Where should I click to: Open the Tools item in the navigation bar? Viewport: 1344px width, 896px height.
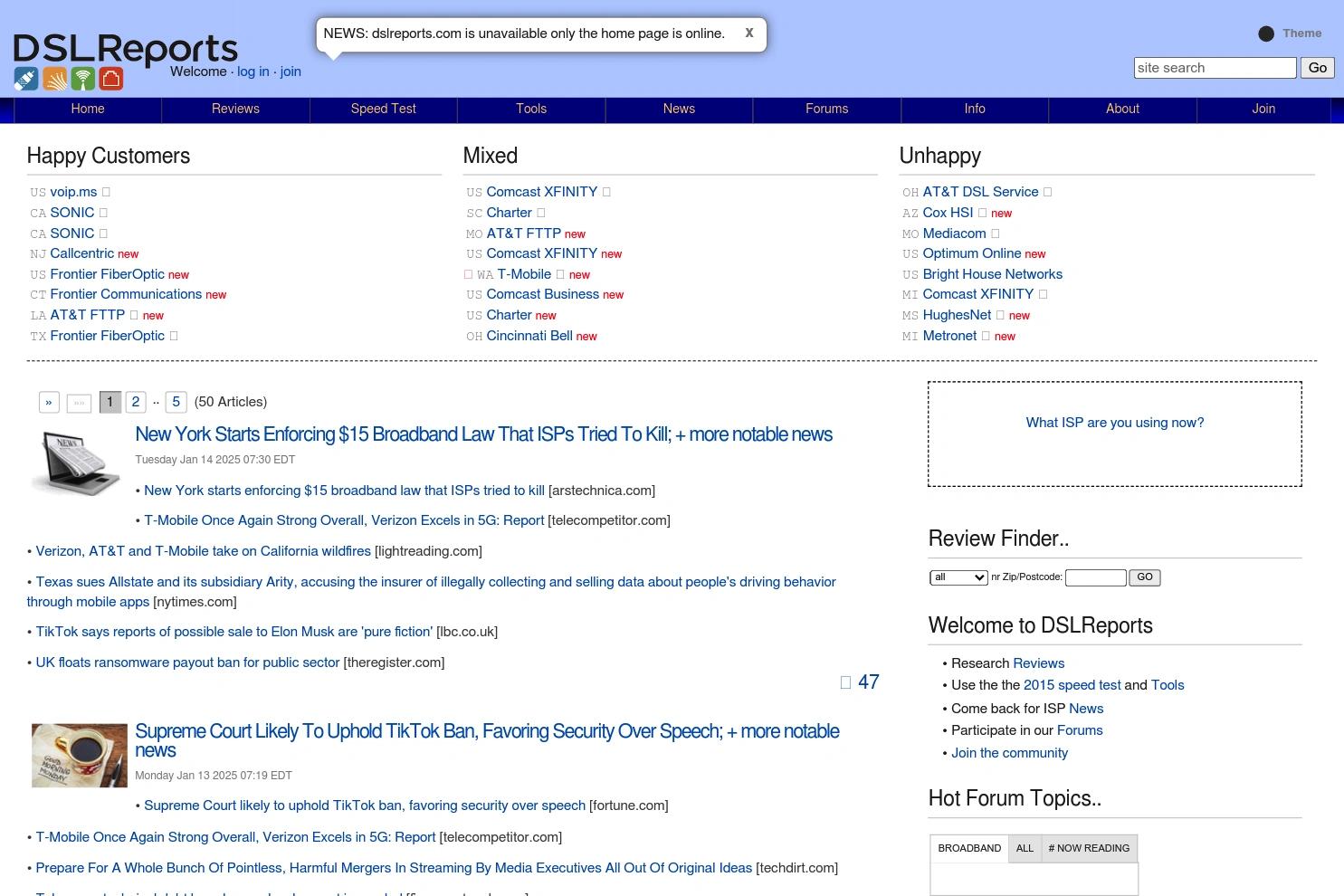531,109
